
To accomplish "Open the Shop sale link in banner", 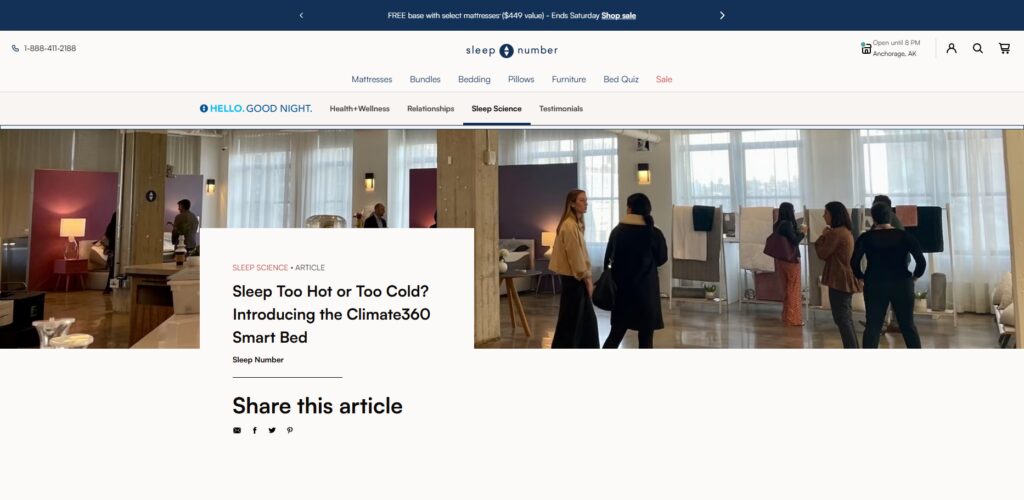I will click(618, 16).
